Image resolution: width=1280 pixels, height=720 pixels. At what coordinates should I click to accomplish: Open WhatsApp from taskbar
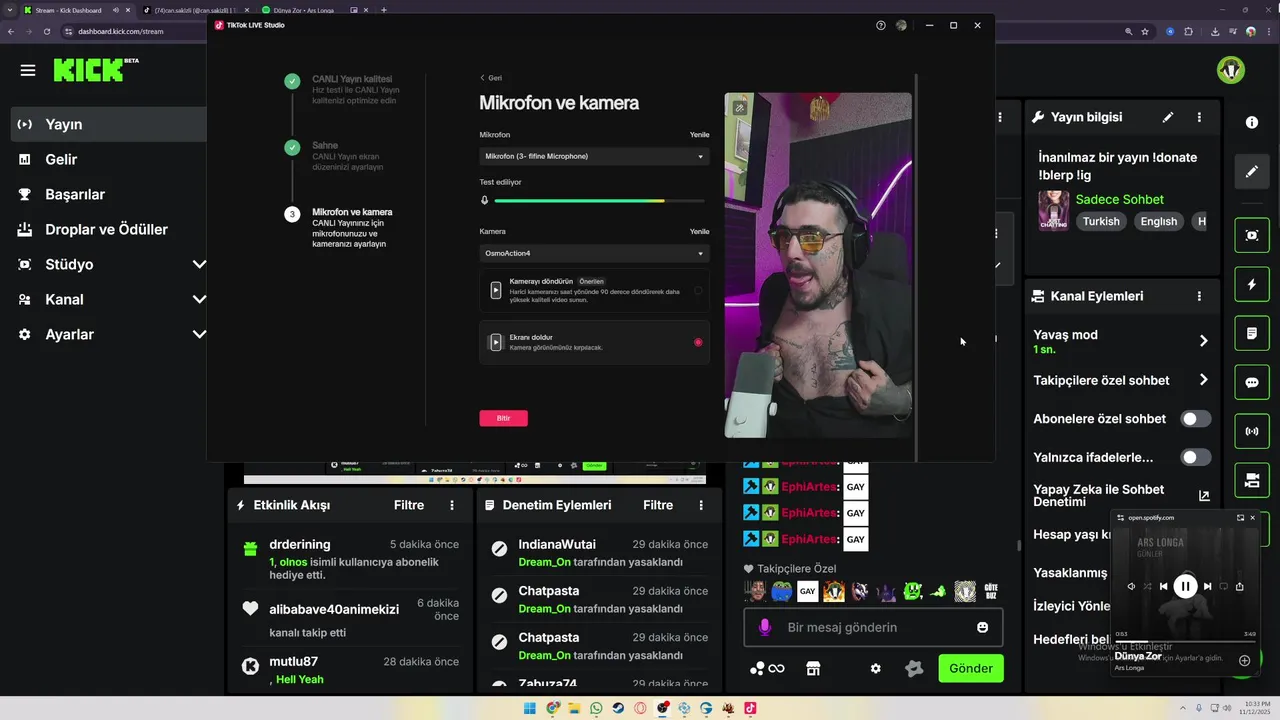click(x=597, y=708)
